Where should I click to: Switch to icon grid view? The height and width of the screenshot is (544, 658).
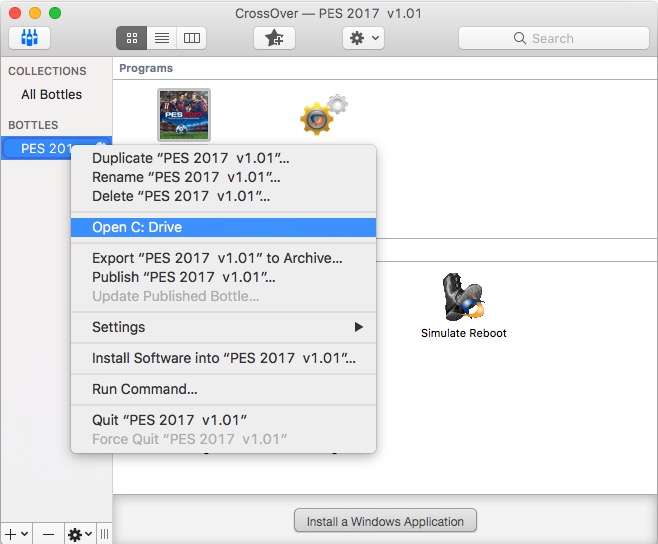click(131, 38)
